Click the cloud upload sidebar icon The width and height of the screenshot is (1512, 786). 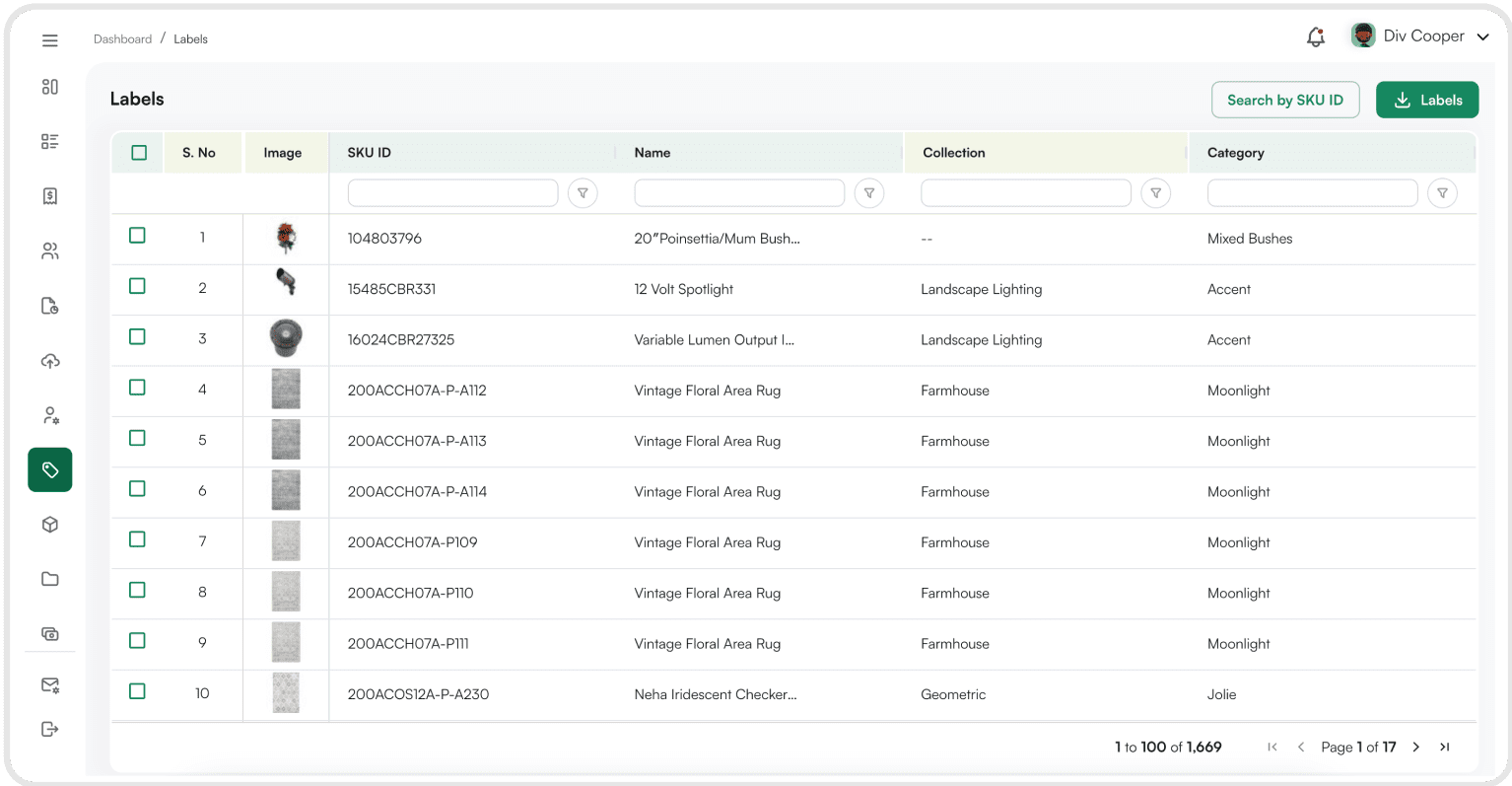point(50,361)
